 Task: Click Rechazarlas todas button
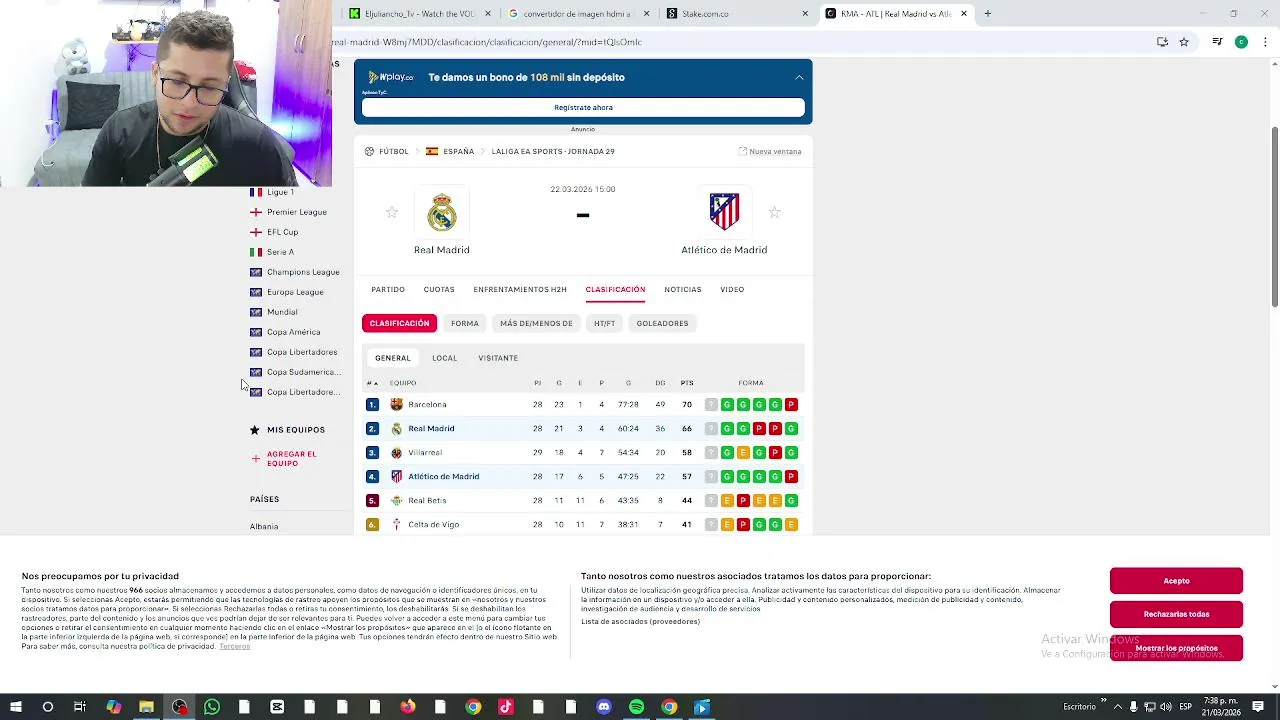point(1176,614)
